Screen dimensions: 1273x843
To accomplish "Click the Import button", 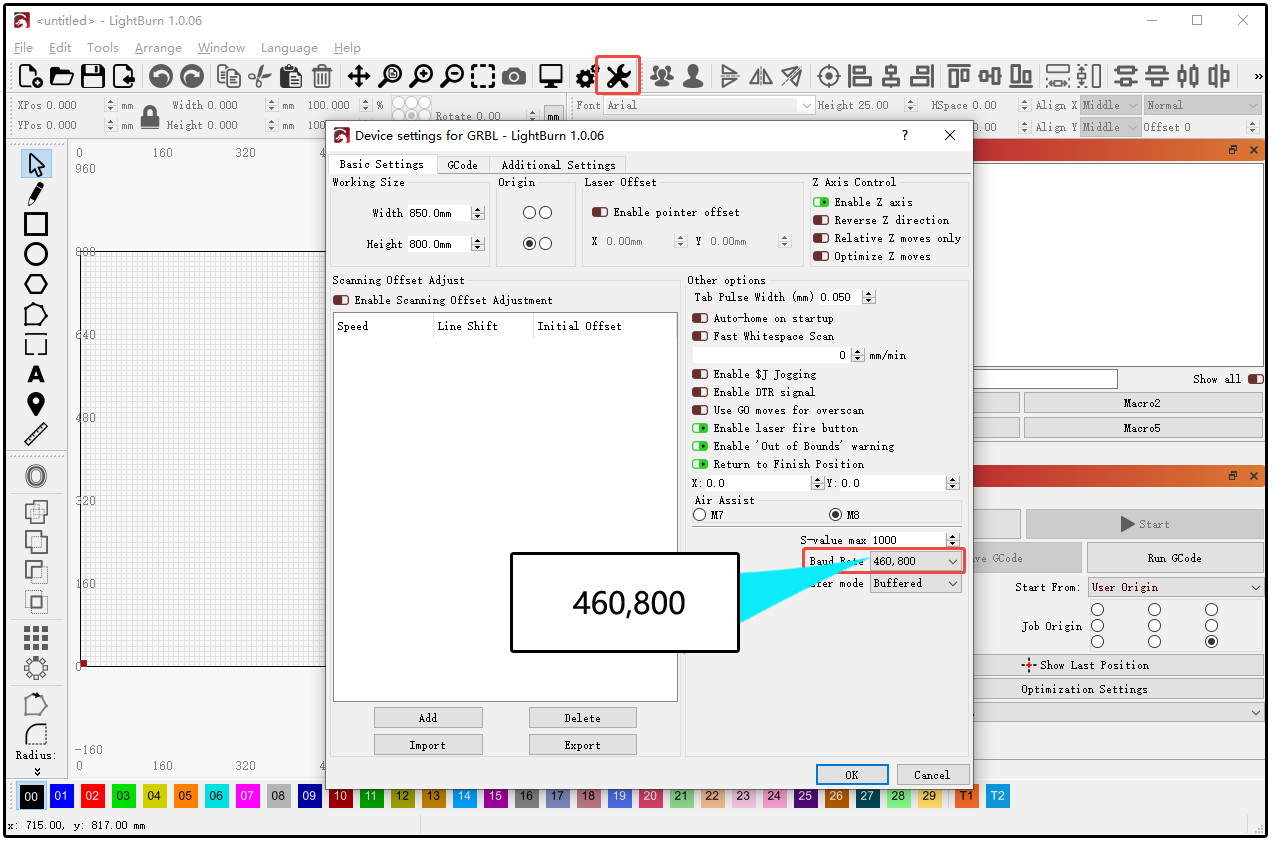I will click(428, 745).
